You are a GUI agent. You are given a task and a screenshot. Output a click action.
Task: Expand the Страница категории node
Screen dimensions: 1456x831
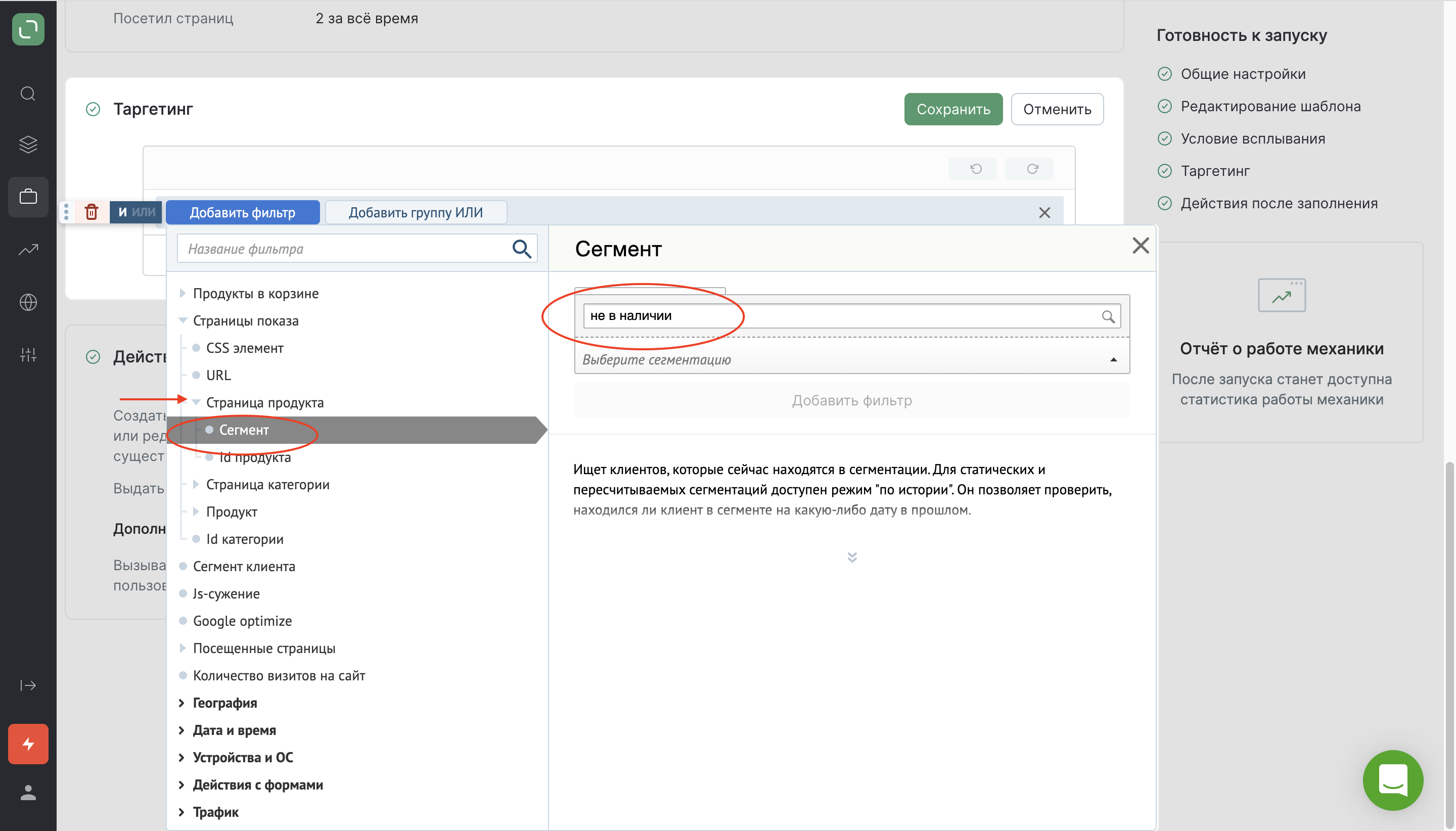tap(196, 485)
